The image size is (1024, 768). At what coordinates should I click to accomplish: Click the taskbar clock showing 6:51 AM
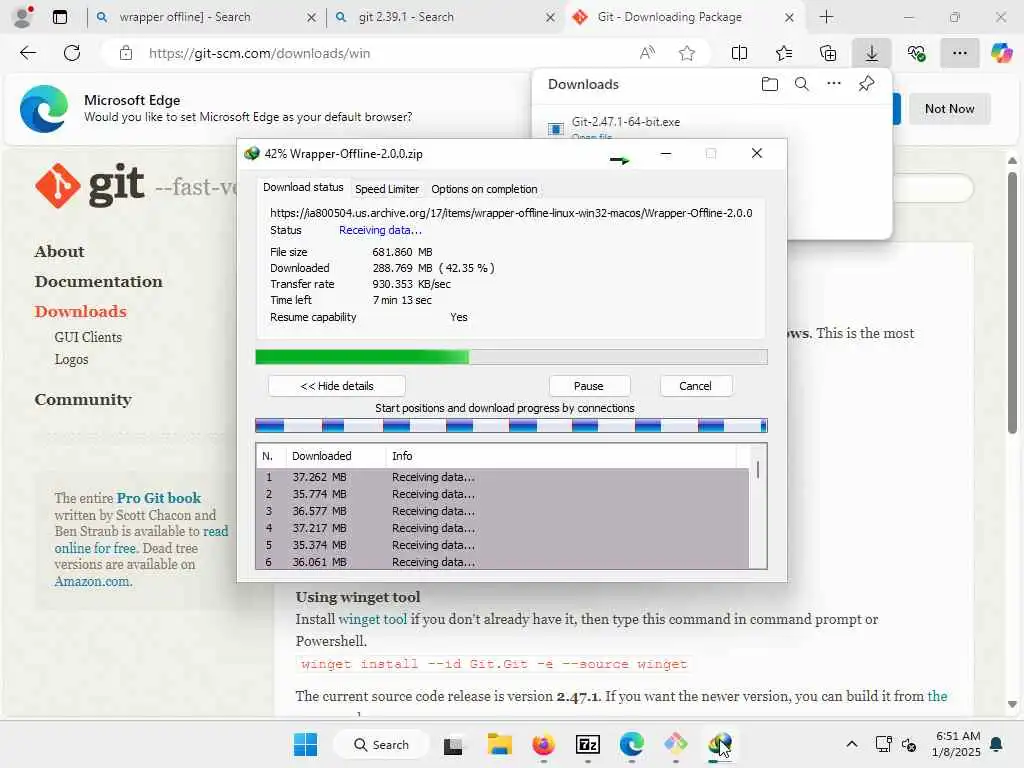tap(956, 744)
